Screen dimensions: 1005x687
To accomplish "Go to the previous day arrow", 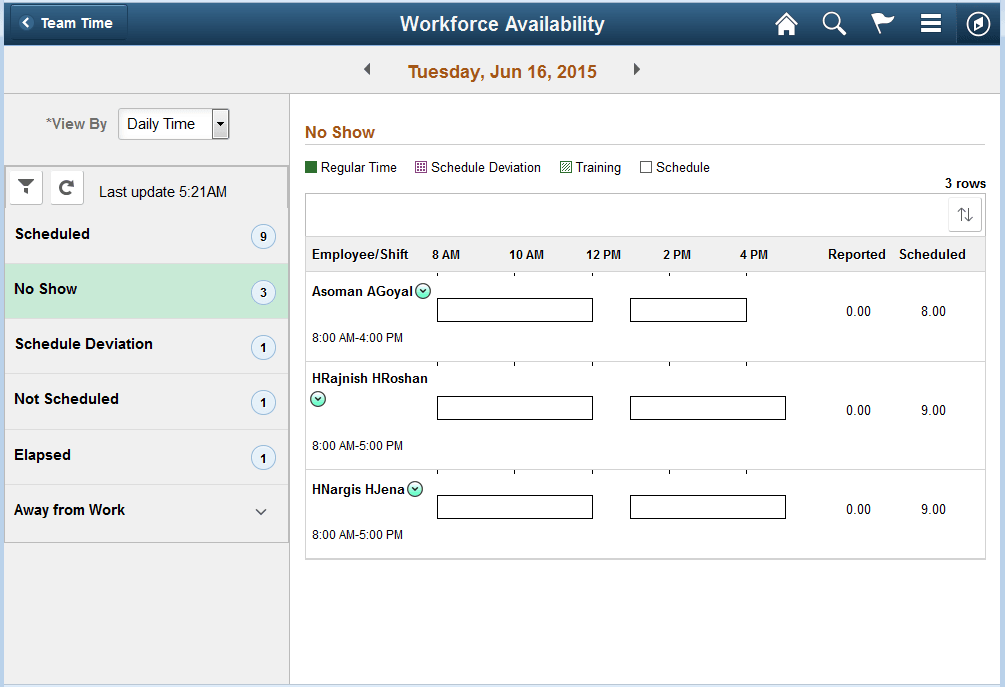I will click(367, 69).
